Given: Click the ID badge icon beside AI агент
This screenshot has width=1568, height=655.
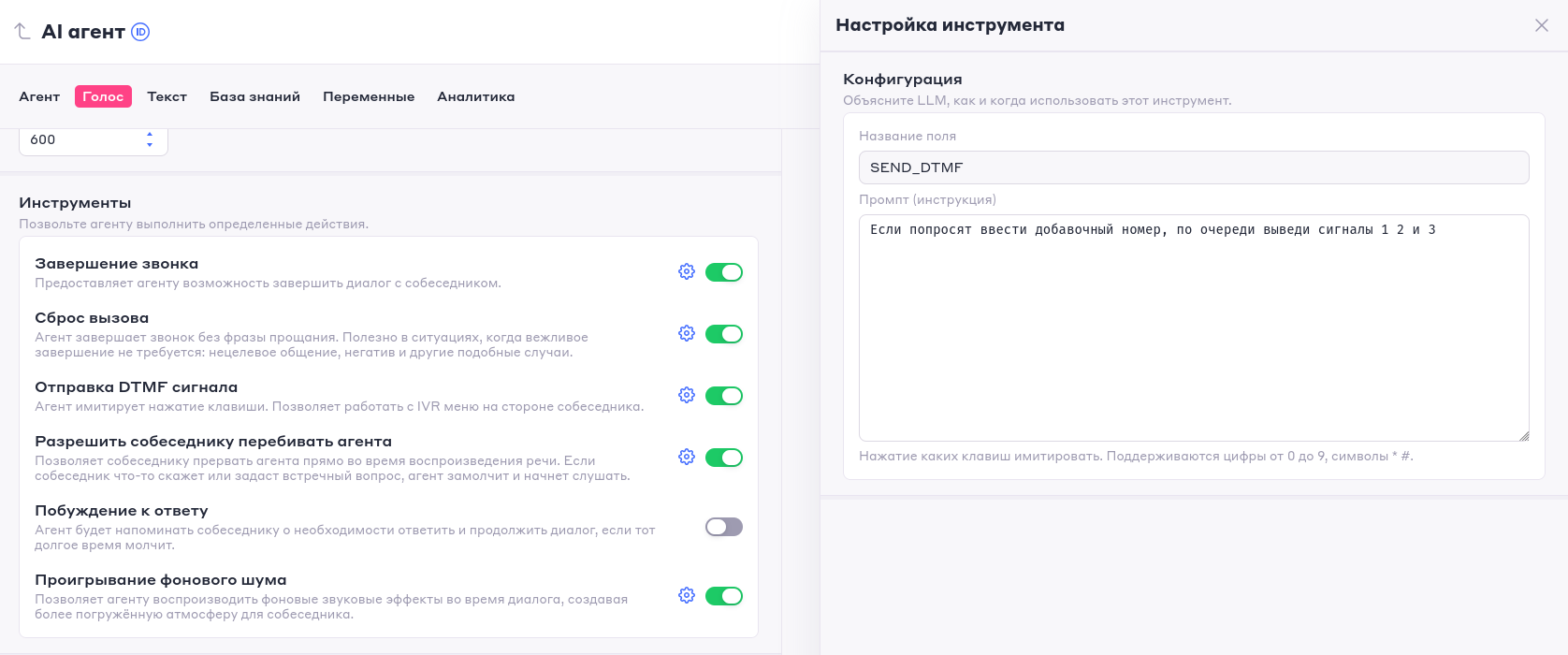Looking at the screenshot, I should (x=140, y=32).
